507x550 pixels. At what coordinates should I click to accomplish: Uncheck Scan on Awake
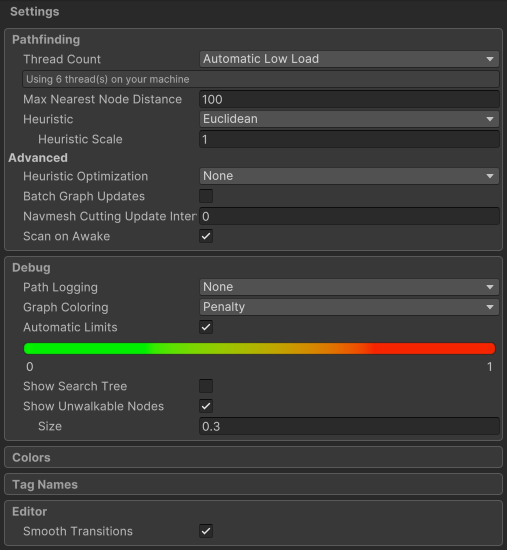point(206,236)
